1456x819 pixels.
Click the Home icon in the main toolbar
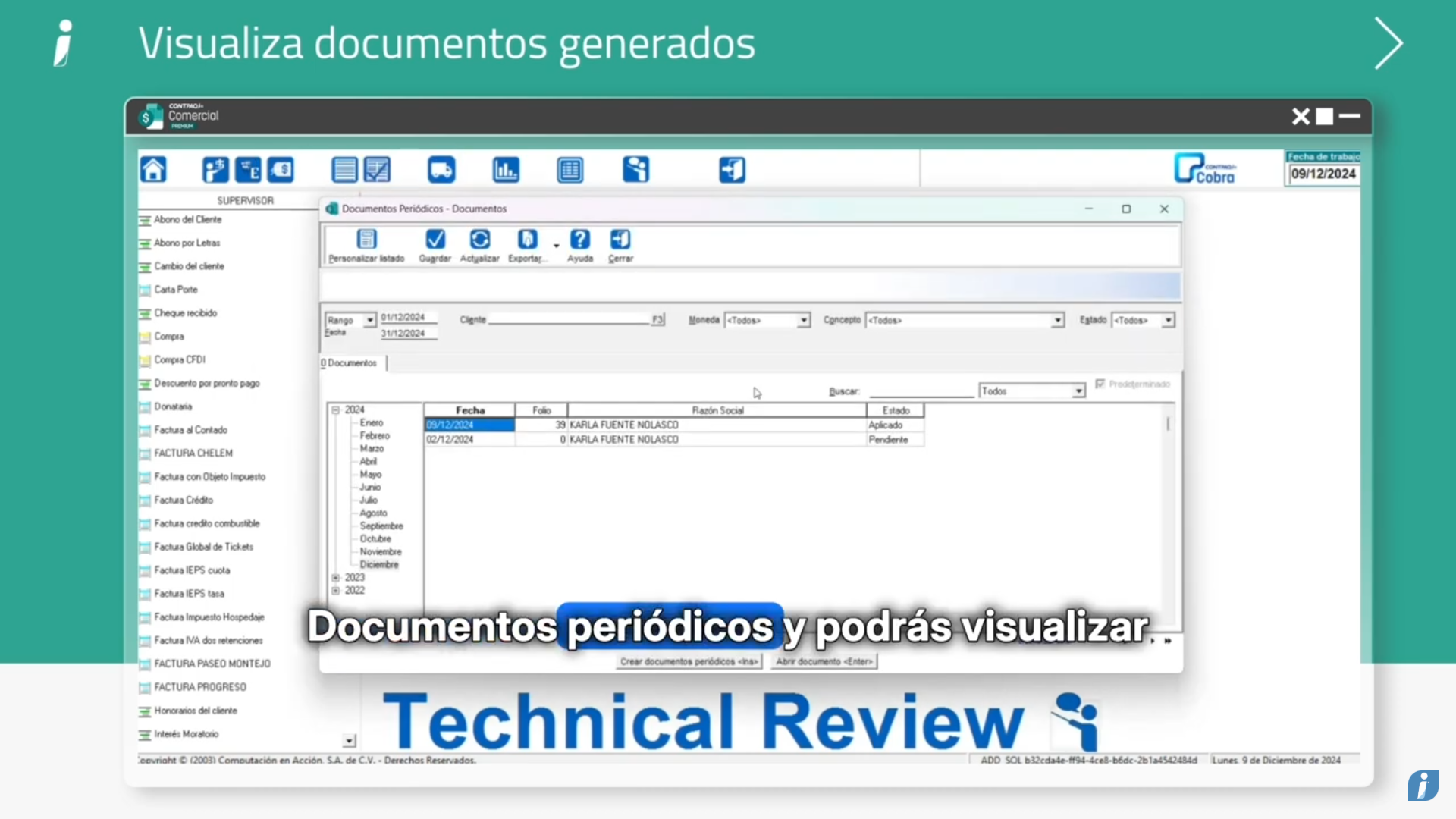152,169
